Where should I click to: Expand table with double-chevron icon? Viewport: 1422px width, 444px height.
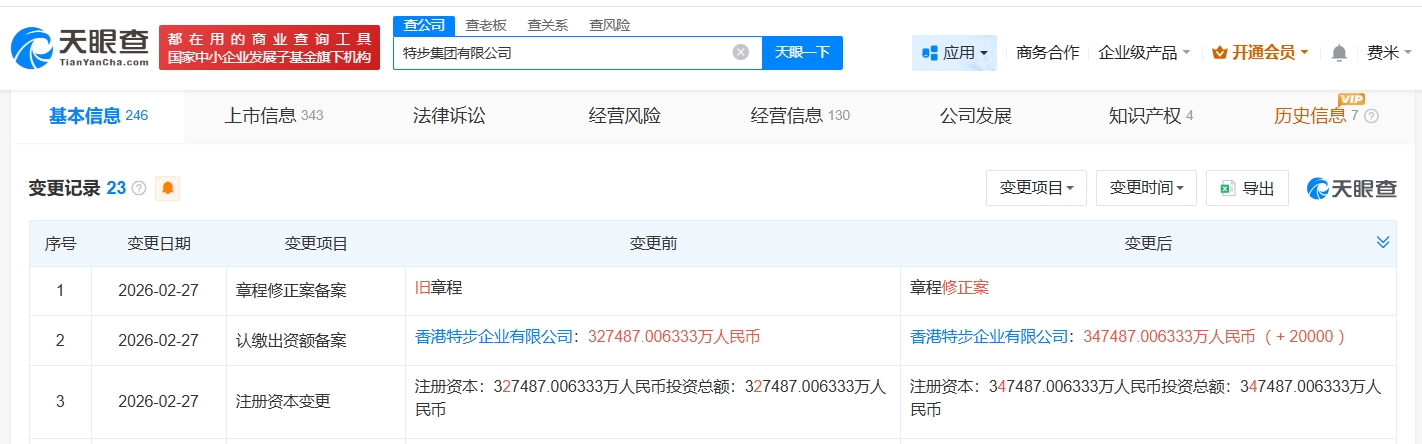(x=1383, y=243)
